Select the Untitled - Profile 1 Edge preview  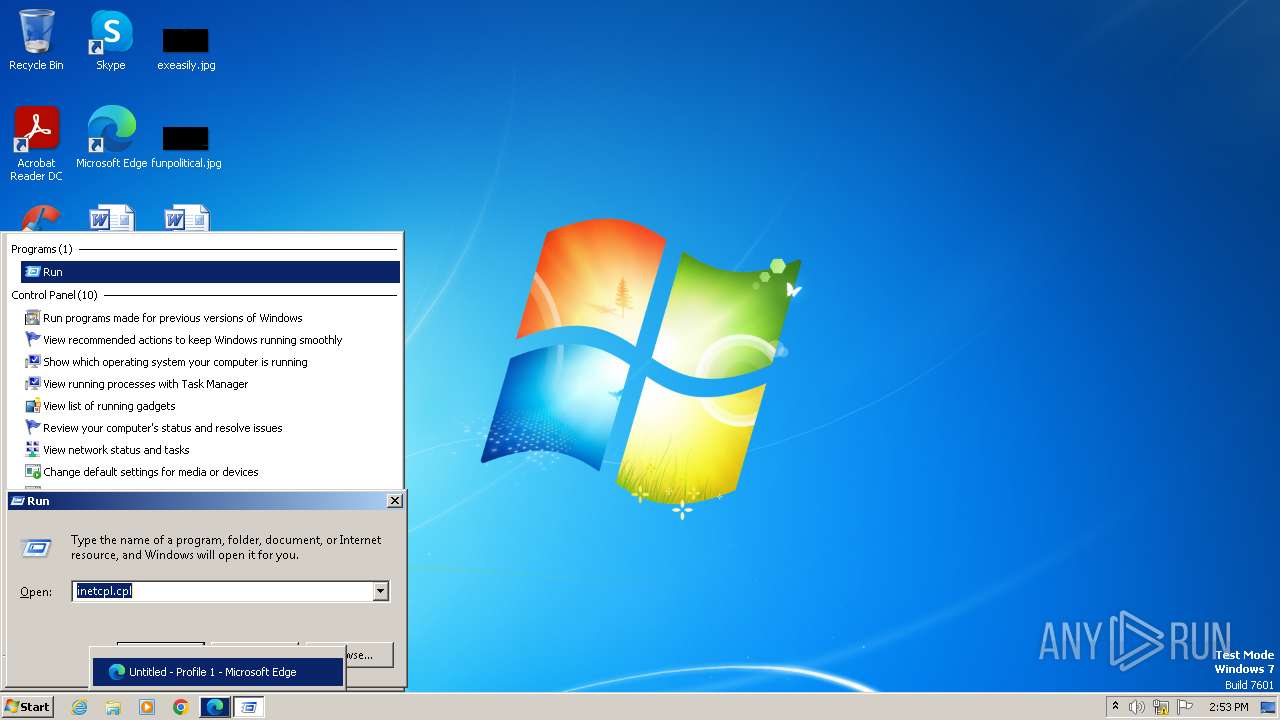click(218, 672)
